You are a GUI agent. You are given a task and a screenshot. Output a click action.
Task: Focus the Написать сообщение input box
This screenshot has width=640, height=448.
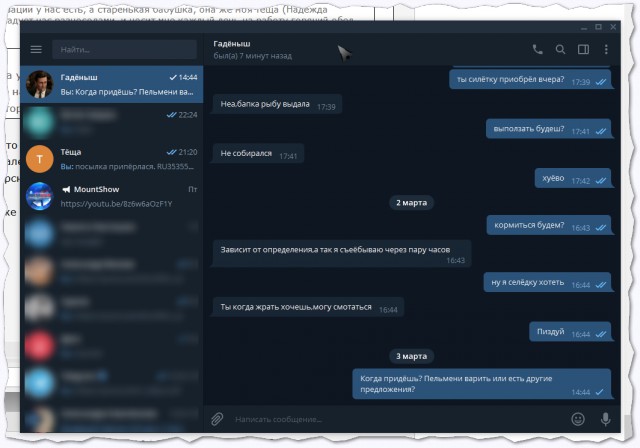[400, 419]
